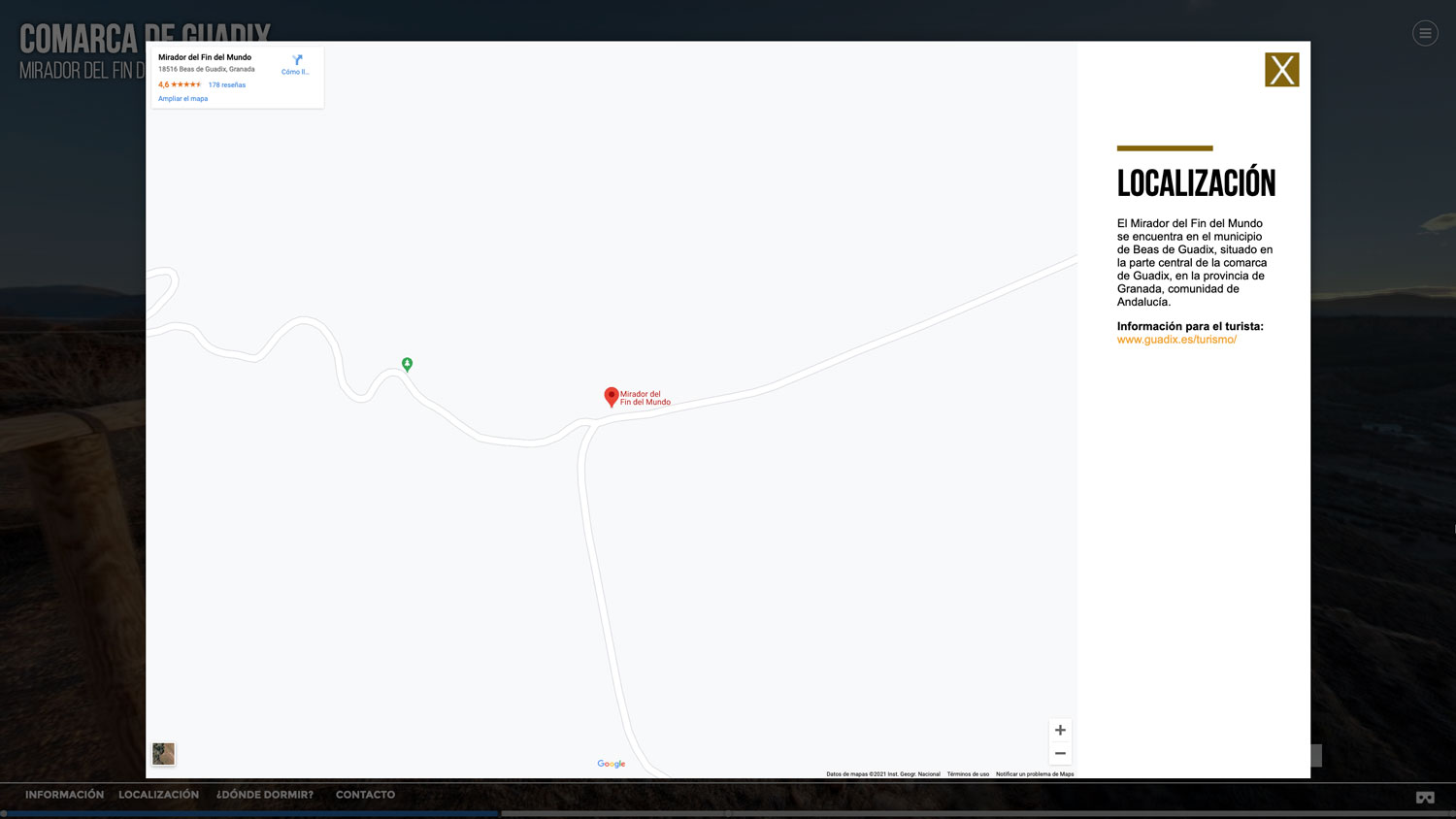Image resolution: width=1456 pixels, height=819 pixels.
Task: Click Notificar un problema de Maps
Action: pyautogui.click(x=1035, y=774)
